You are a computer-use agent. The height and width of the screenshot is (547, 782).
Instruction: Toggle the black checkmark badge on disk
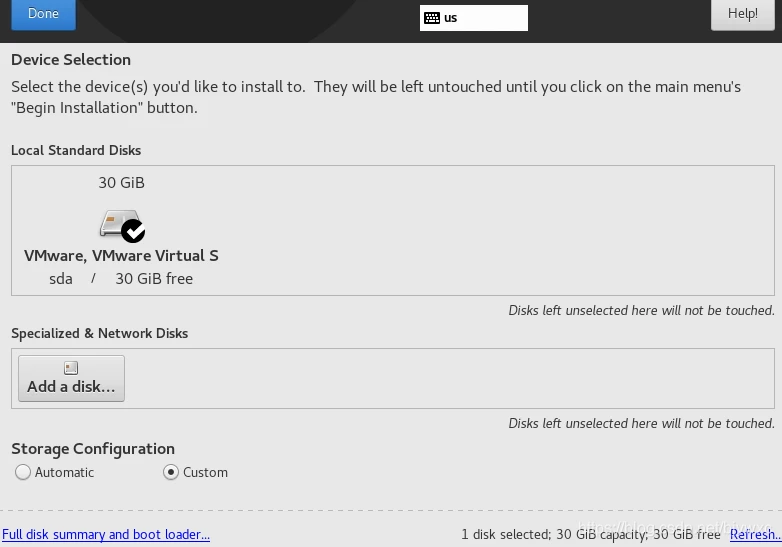133,230
